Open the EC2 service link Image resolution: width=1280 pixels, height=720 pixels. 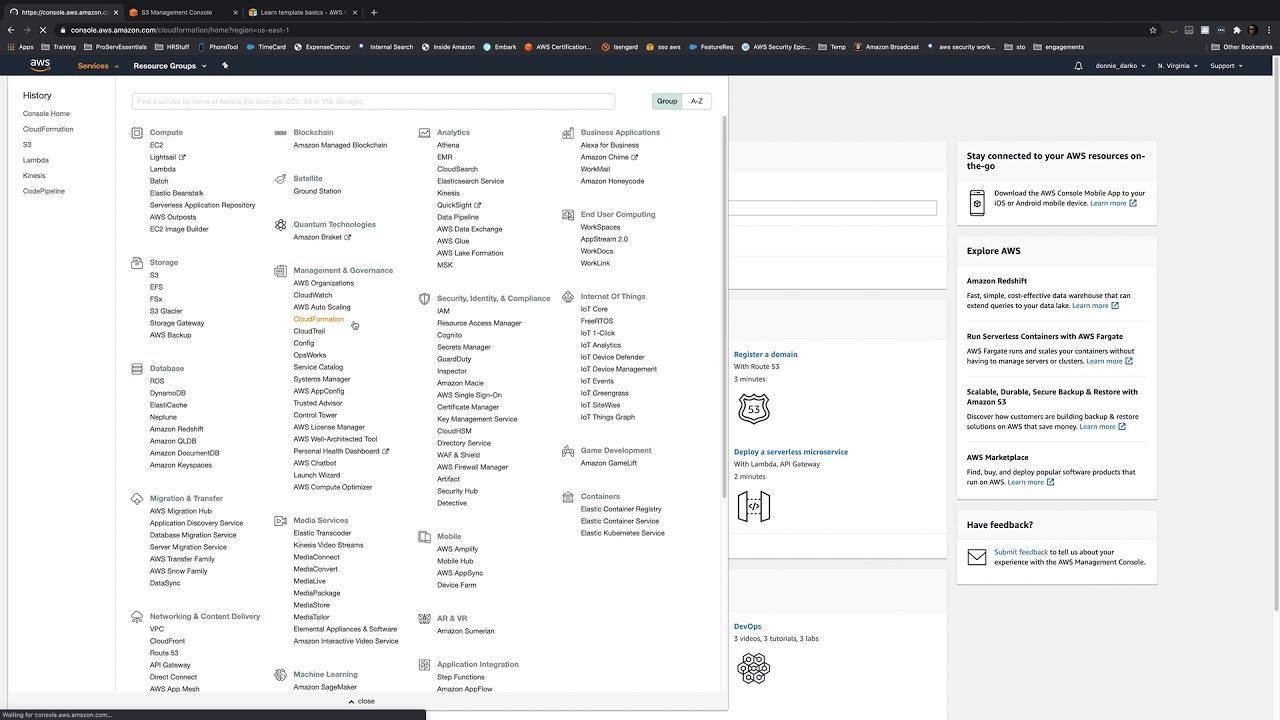156,145
